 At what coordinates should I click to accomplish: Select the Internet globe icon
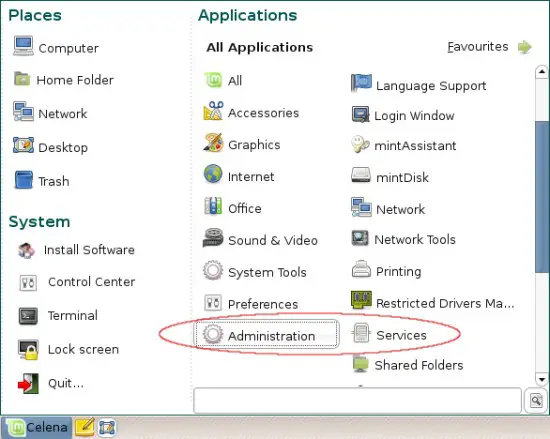213,174
